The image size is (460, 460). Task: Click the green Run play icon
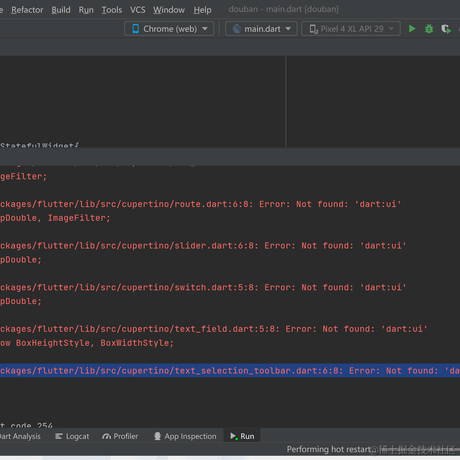pos(412,29)
